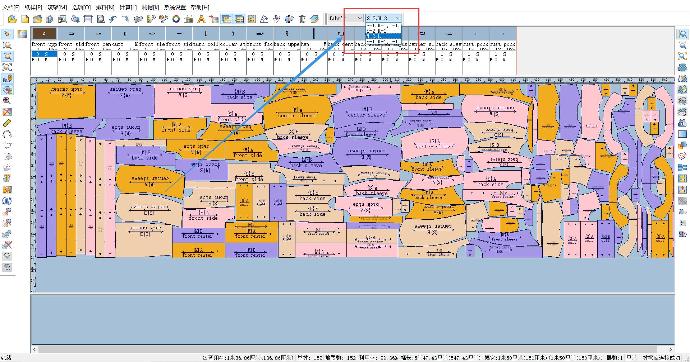Toggle the highlighted marker layout view button

227,19
